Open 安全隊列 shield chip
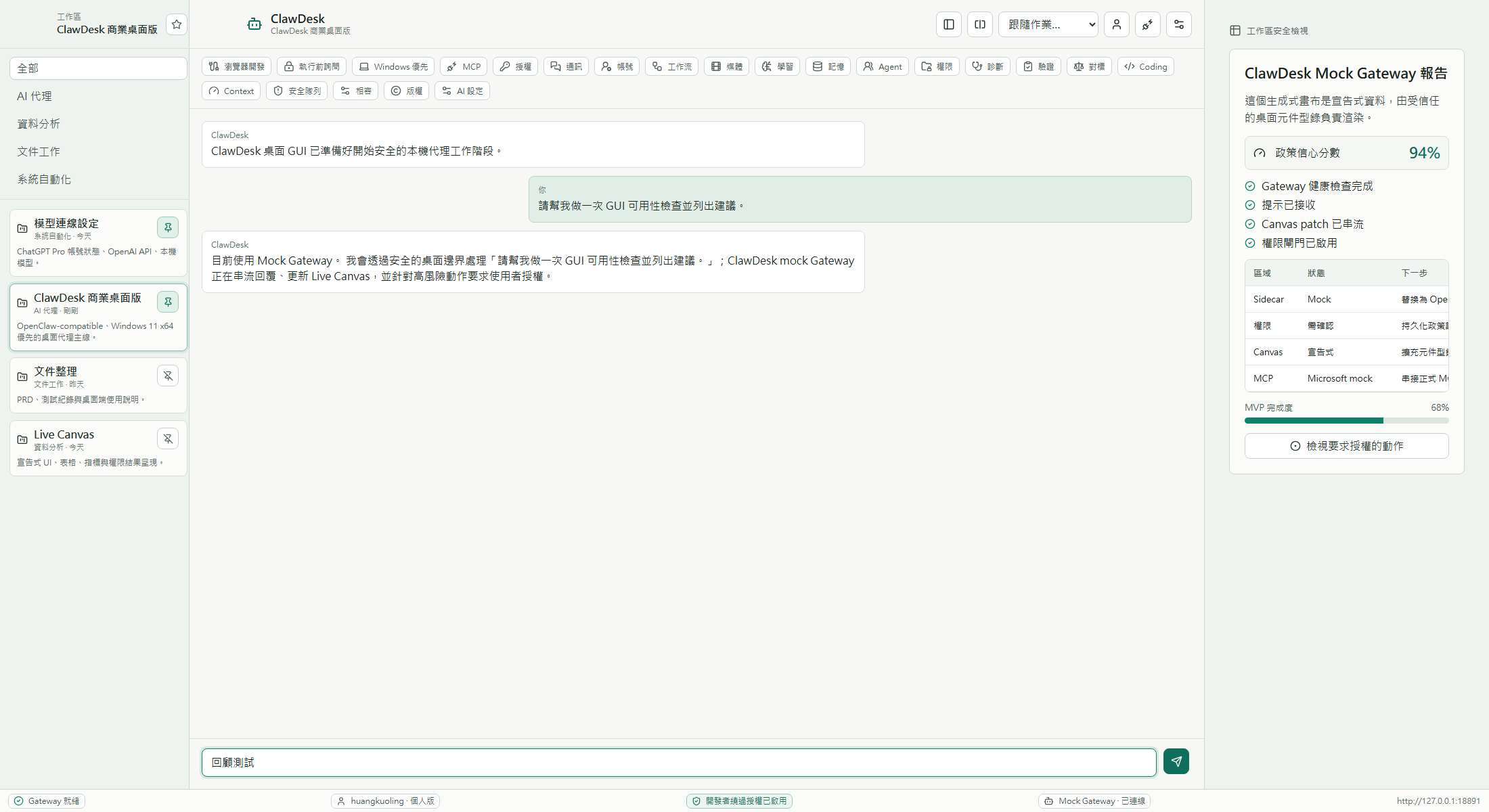Viewport: 1489px width, 812px height. 296,91
